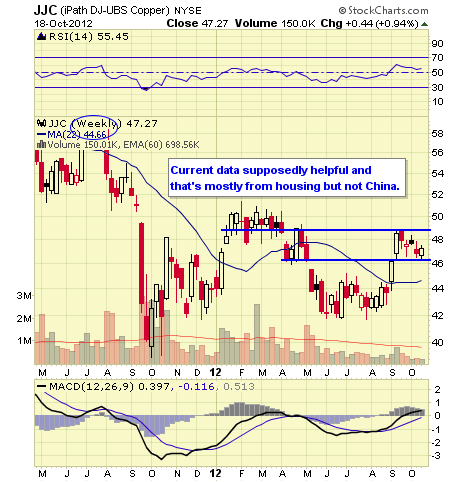Click the 40 label on price axis
Image resolution: width=460 pixels, height=482 pixels.
tap(437, 342)
